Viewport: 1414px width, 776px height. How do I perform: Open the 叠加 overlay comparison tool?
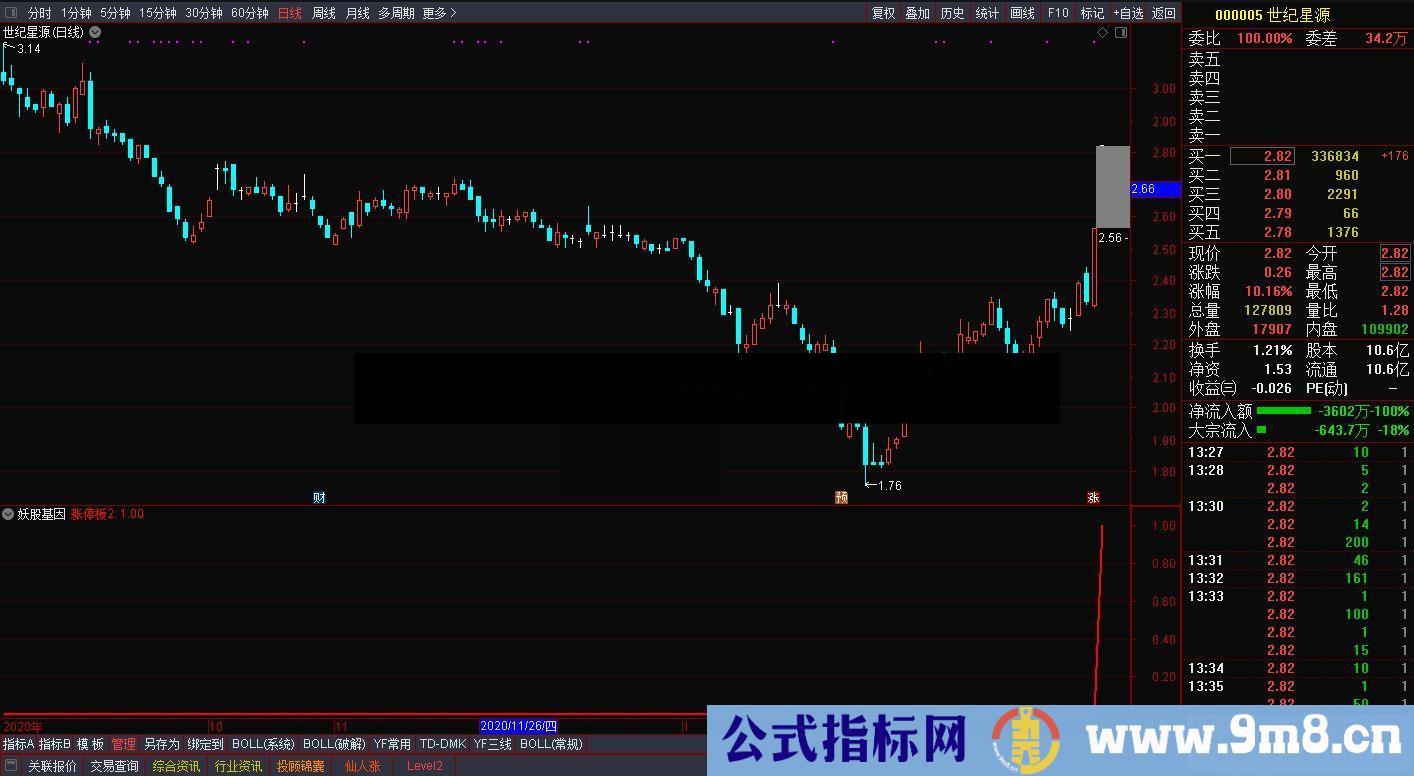(916, 13)
